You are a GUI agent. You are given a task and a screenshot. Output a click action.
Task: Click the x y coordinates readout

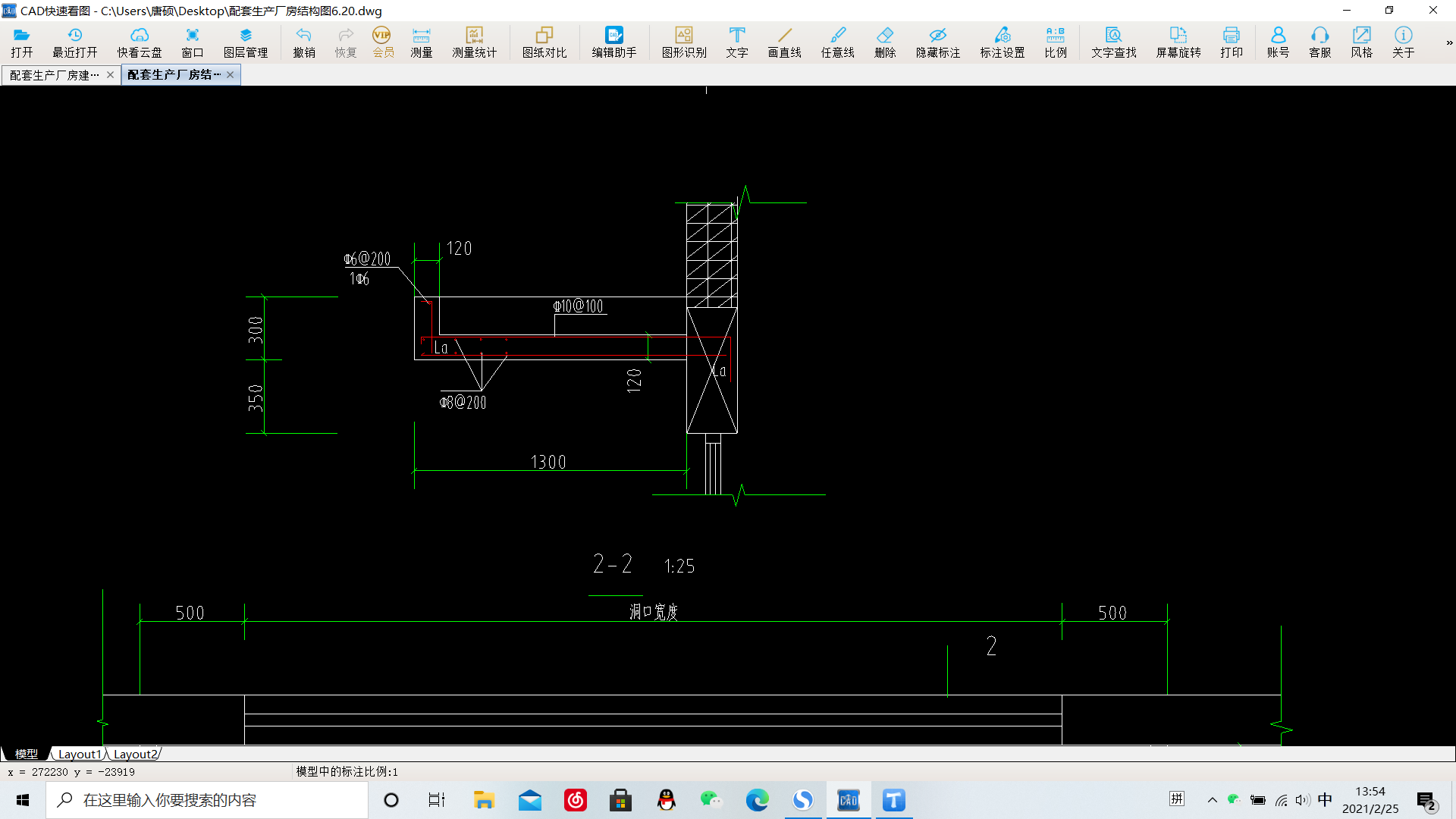click(x=71, y=772)
